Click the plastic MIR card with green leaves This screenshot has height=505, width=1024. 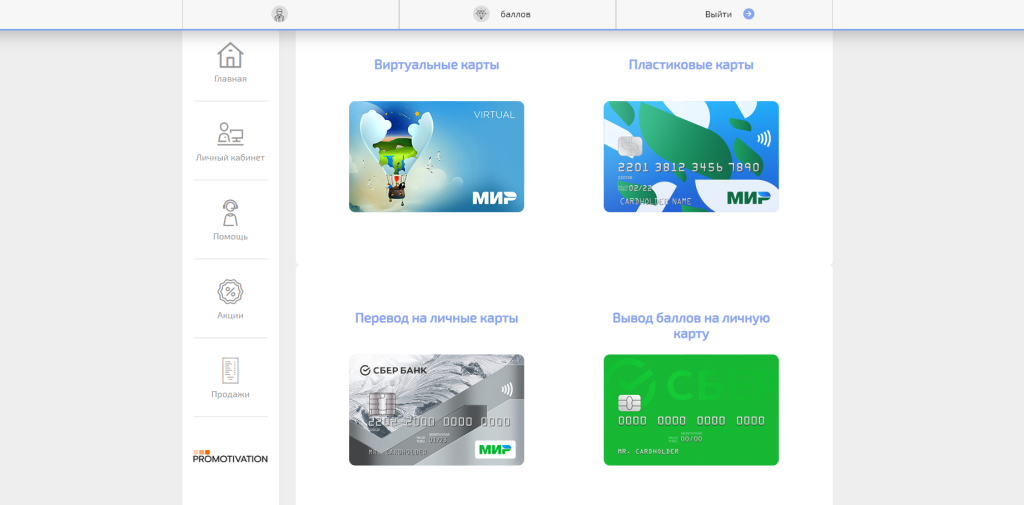(x=691, y=156)
